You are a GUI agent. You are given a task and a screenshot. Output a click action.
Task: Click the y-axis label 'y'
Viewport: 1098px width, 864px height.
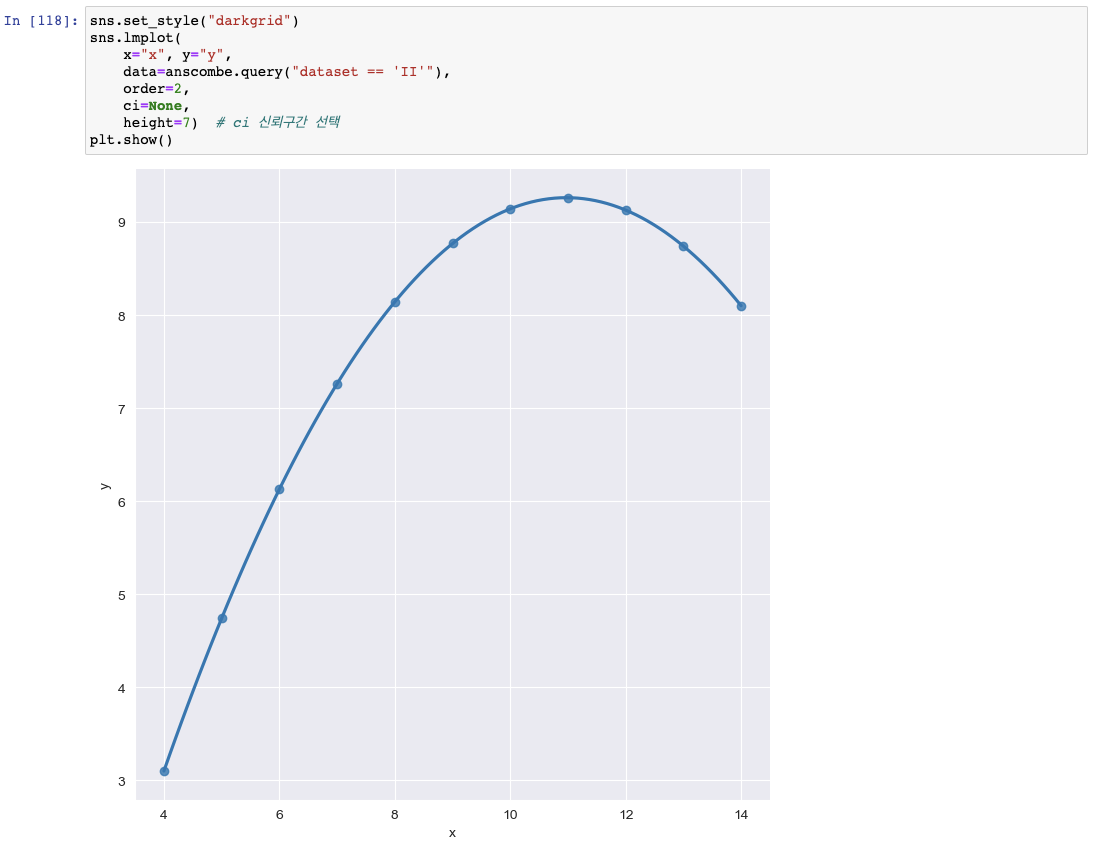(105, 485)
